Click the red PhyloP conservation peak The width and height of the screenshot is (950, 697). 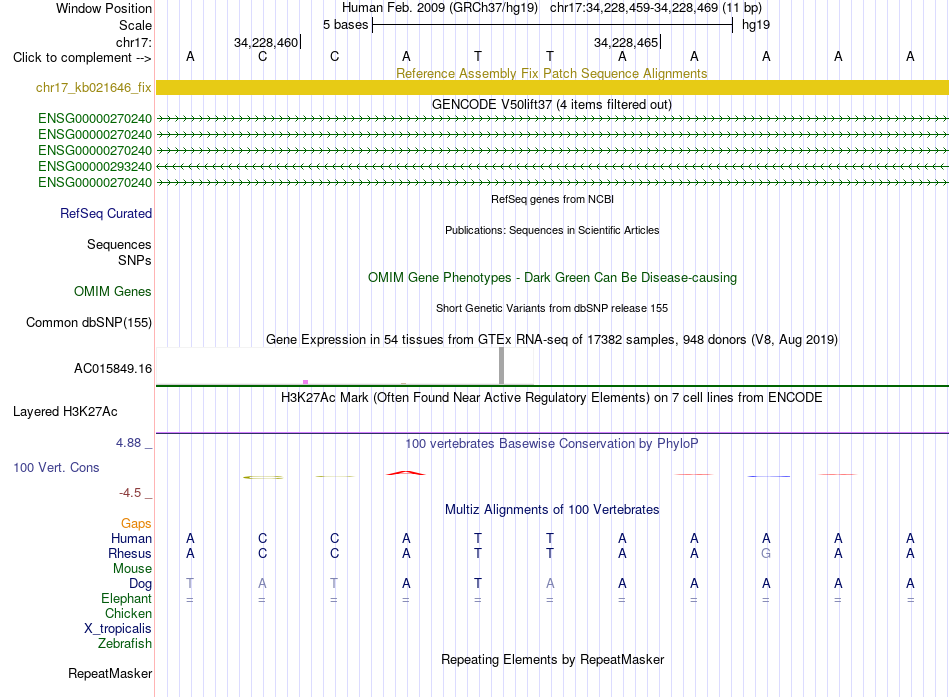(x=406, y=473)
